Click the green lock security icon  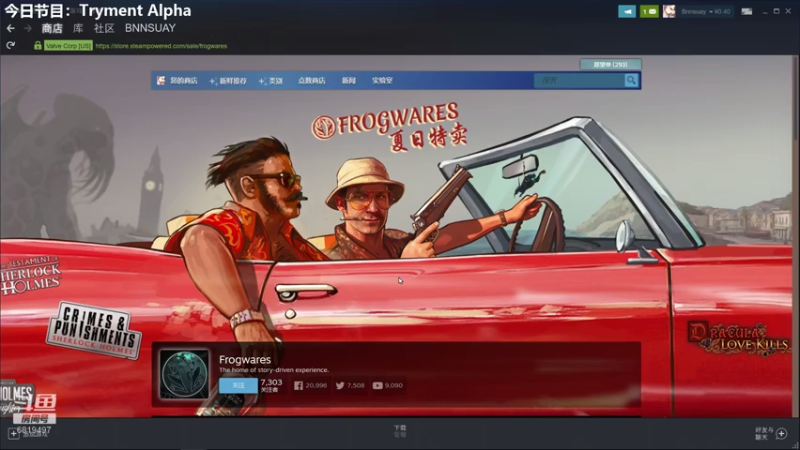[38, 45]
